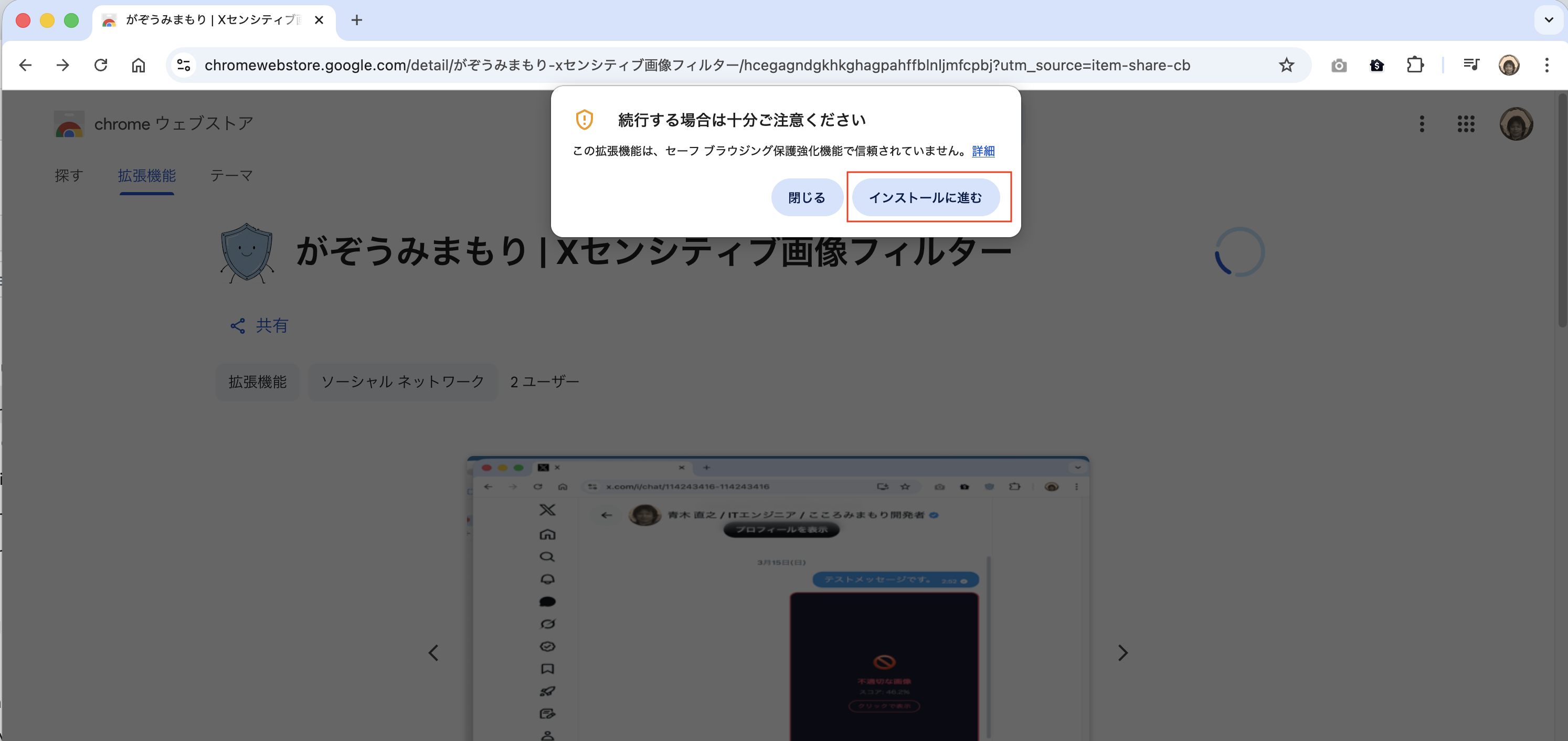Image resolution: width=1568 pixels, height=741 pixels.
Task: Open the browser profile avatar
Action: [x=1510, y=65]
